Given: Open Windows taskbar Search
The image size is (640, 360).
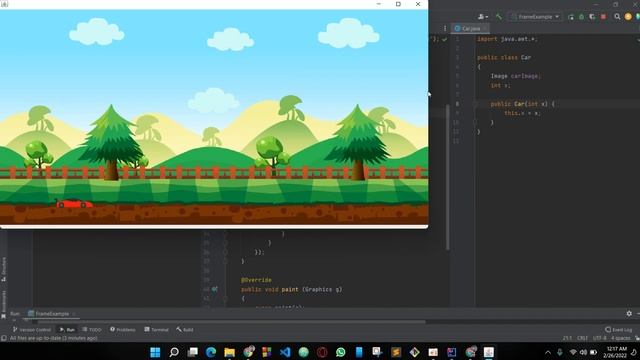Looking at the screenshot, I should point(174,352).
